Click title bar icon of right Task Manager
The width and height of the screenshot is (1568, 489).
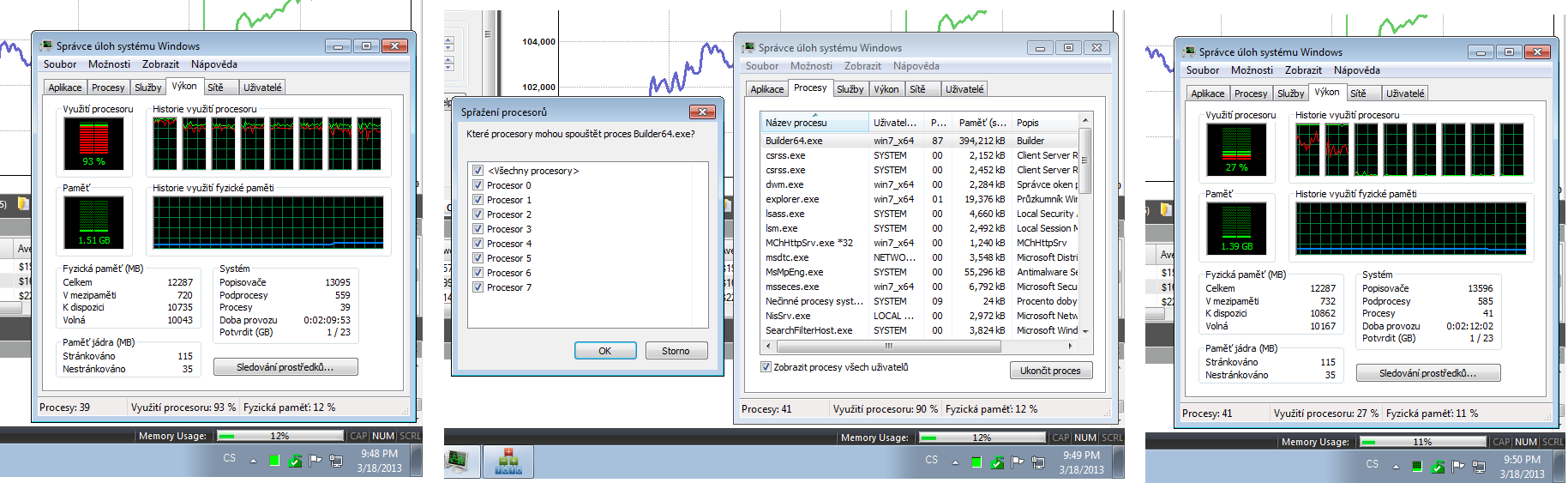1190,51
